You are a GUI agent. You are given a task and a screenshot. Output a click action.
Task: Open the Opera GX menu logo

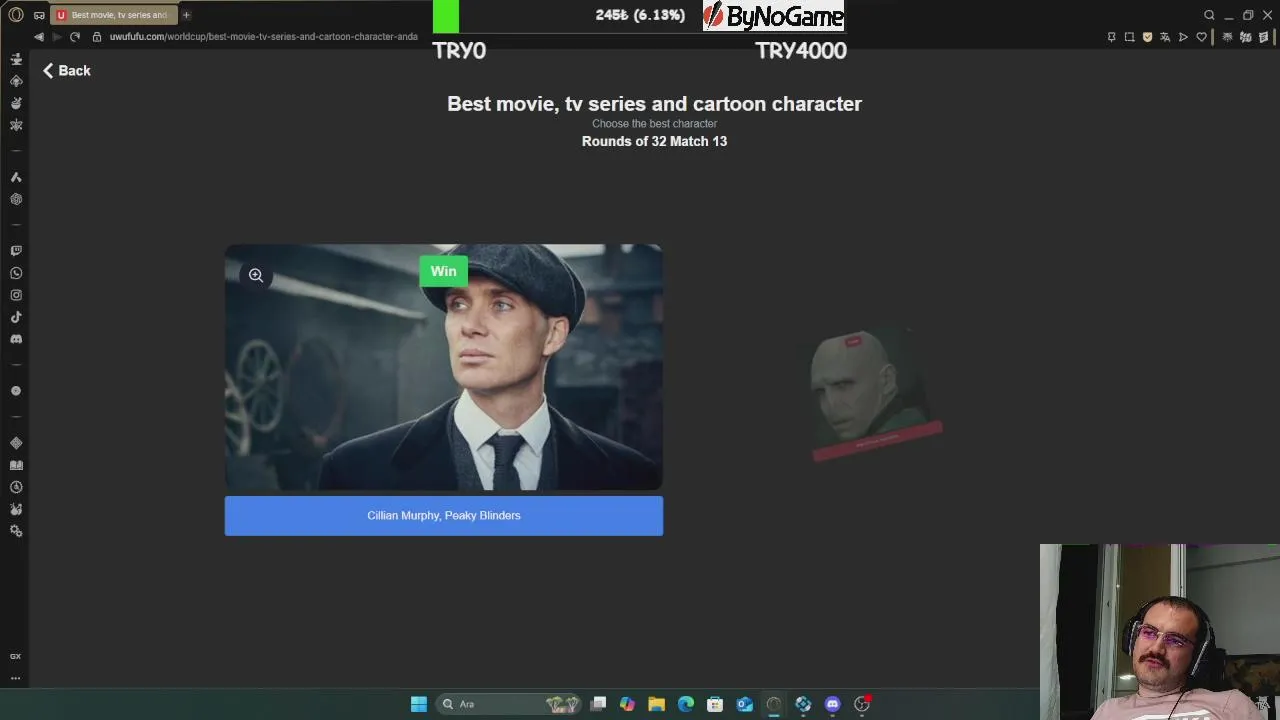click(16, 15)
